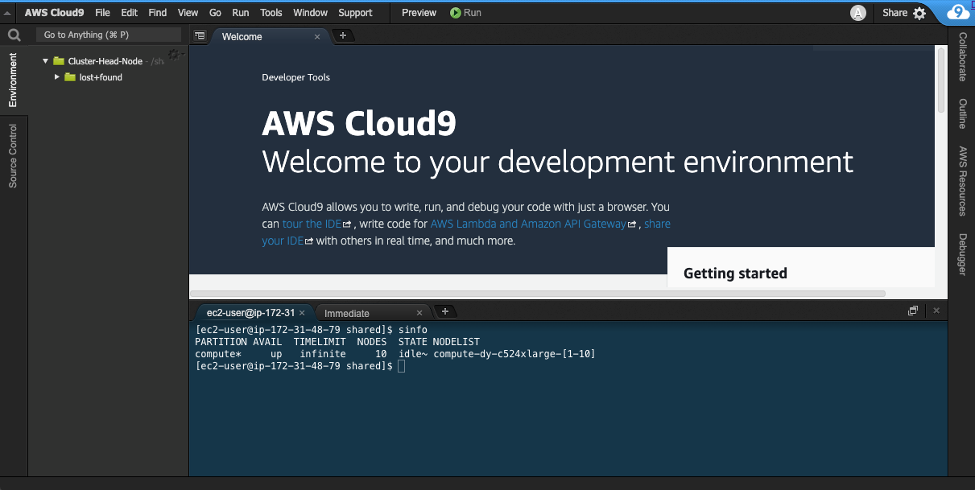This screenshot has width=977, height=491.
Task: Click the green Run play icon
Action: 455,12
